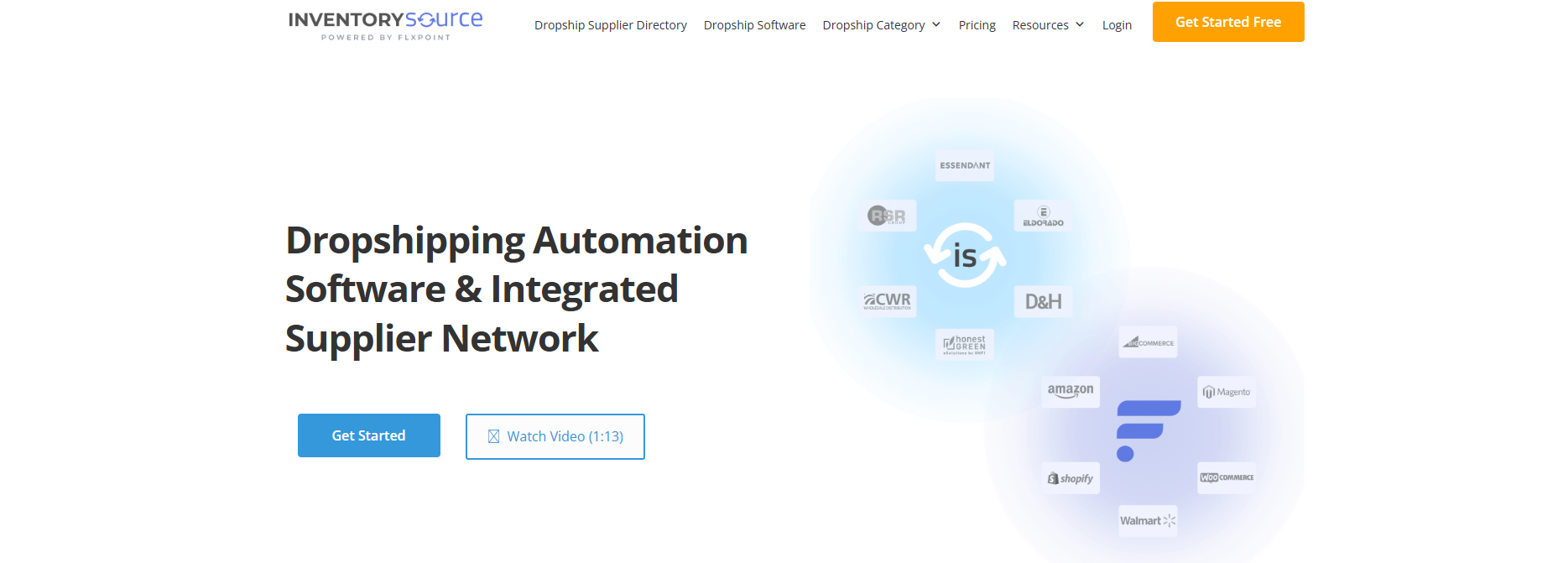Click the WooCommerce integration logo
1568x563 pixels.
pyautogui.click(x=1226, y=477)
